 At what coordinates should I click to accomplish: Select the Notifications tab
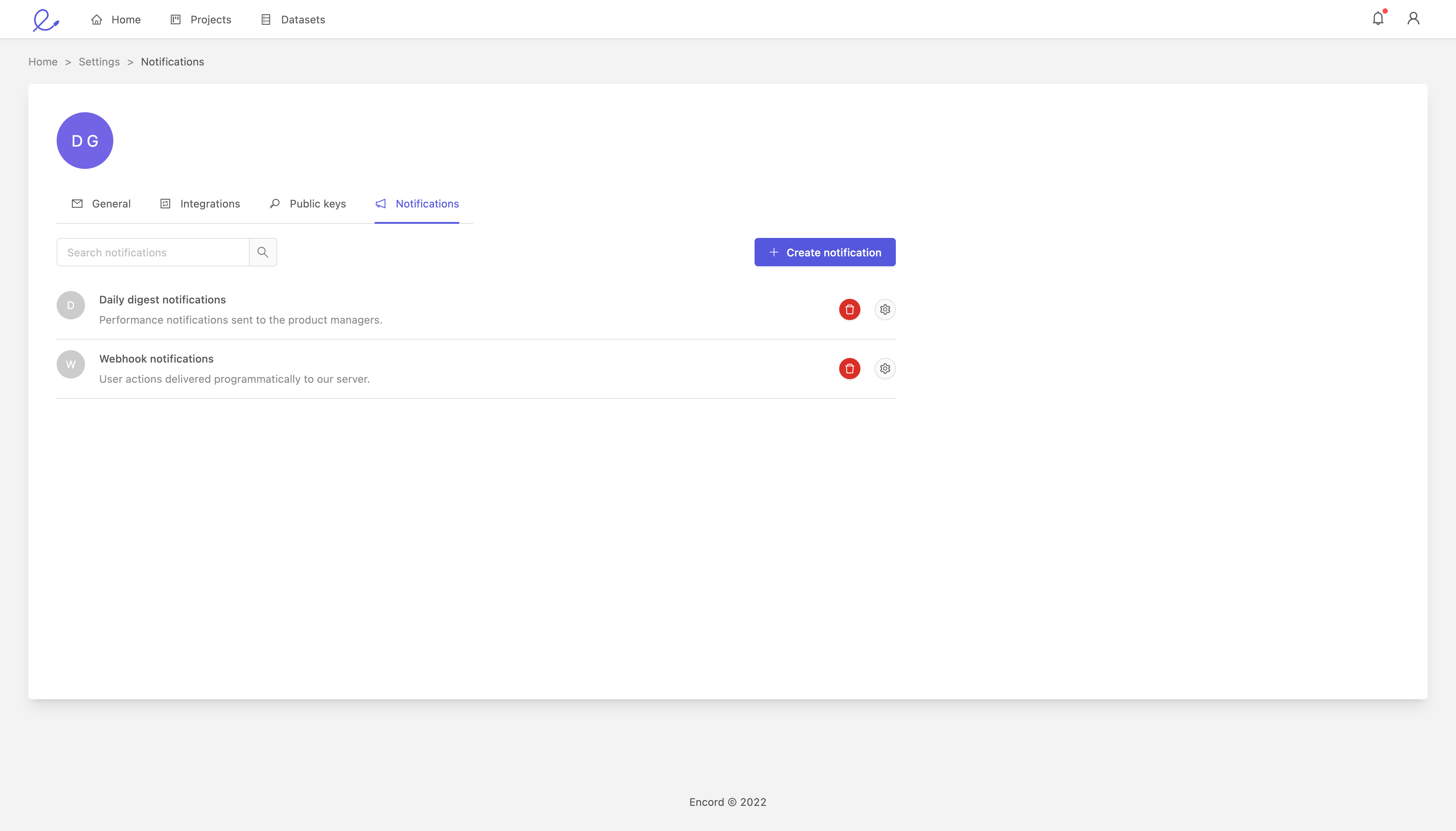[x=417, y=204]
